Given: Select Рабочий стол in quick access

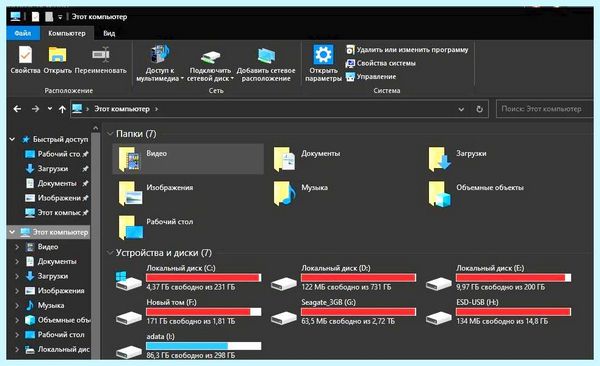Looking at the screenshot, I should pos(56,154).
